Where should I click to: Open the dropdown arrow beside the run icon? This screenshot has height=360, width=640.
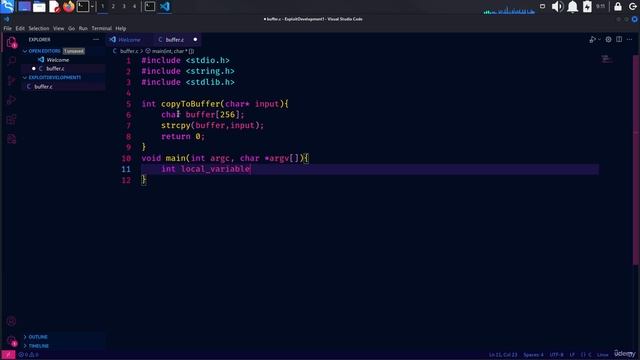pos(599,40)
